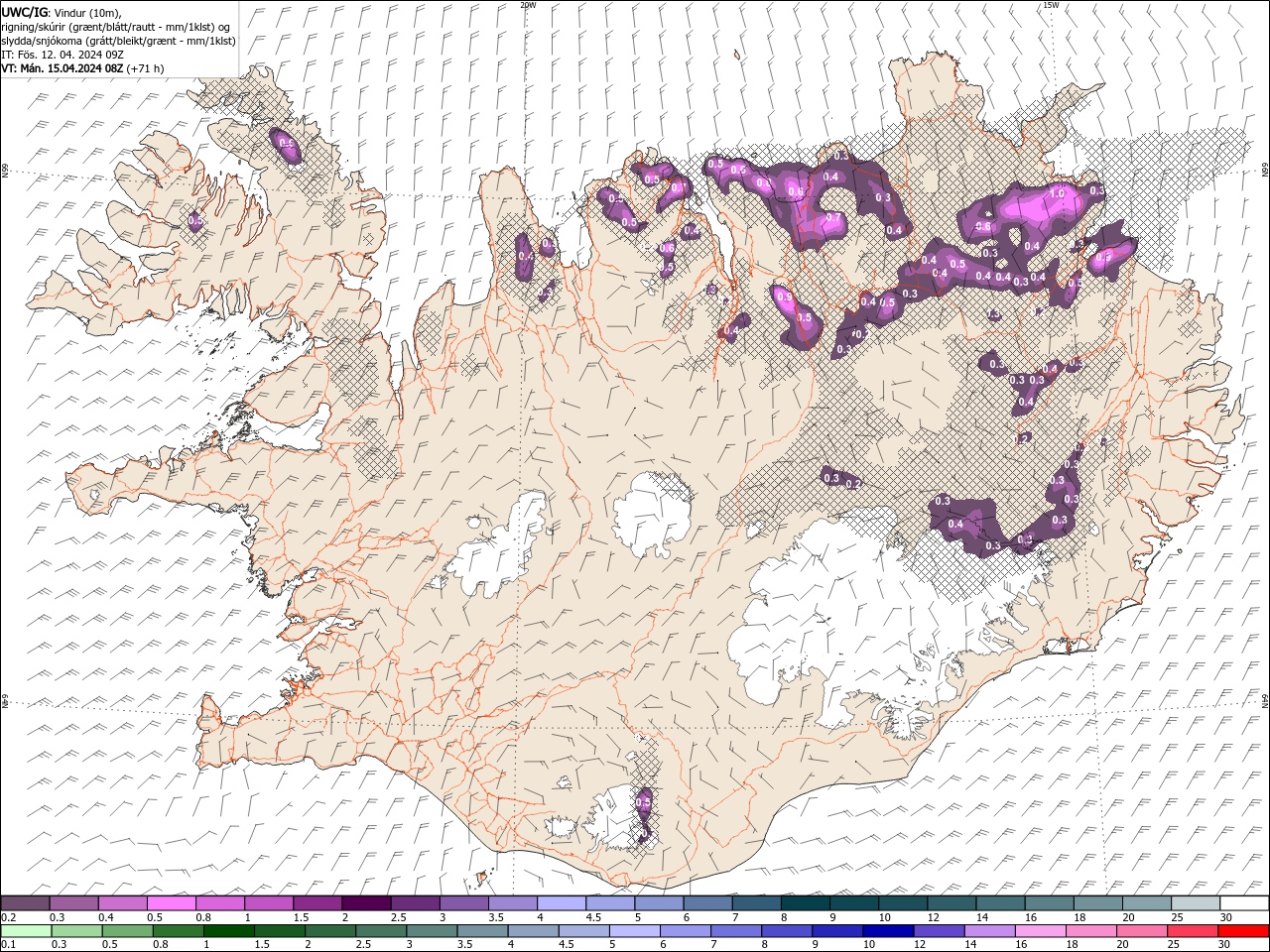Click the 'UWC/IG: Vindur (10m)' title line

tap(62, 11)
